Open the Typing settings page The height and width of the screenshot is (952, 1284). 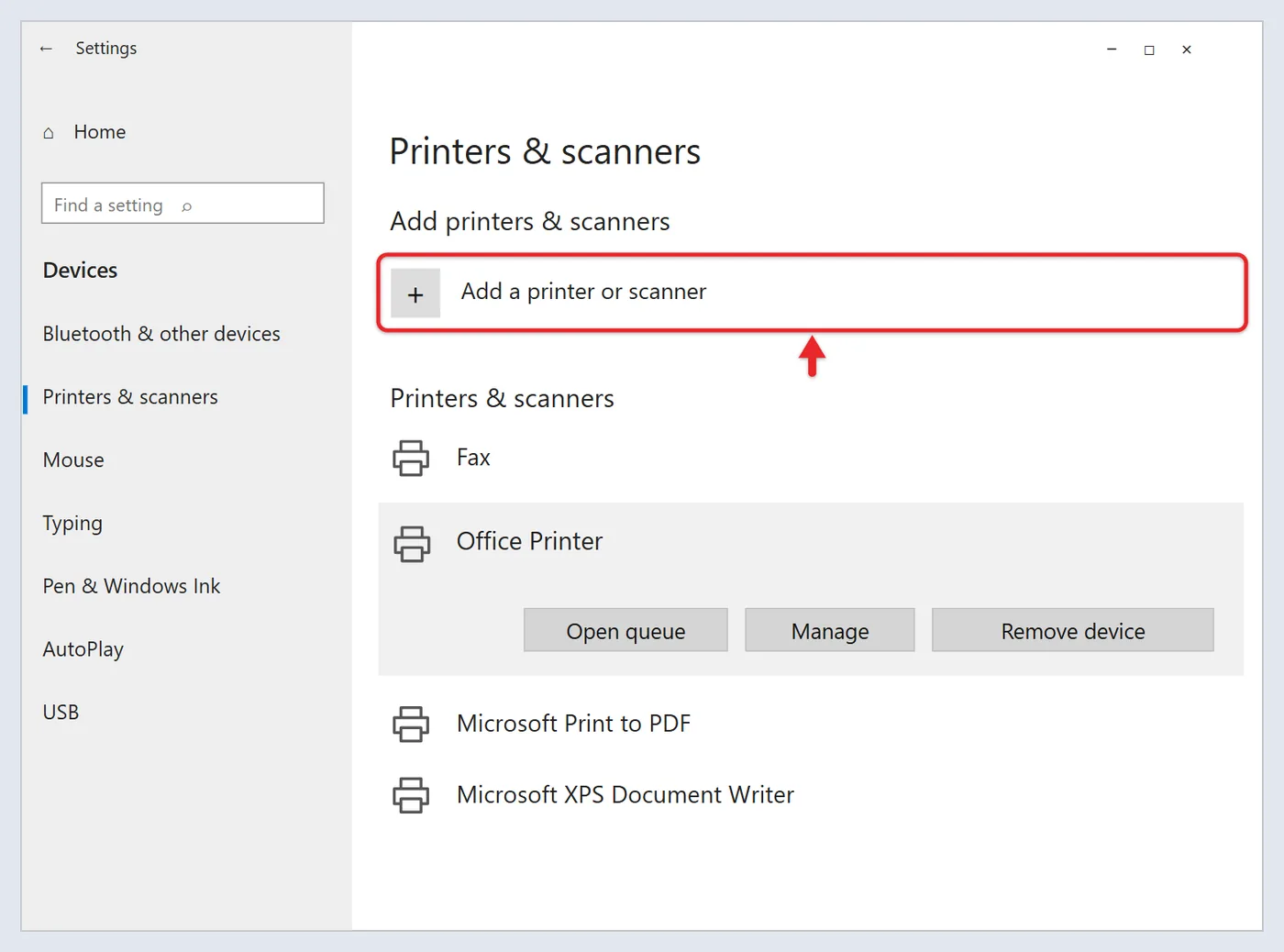[x=72, y=524]
